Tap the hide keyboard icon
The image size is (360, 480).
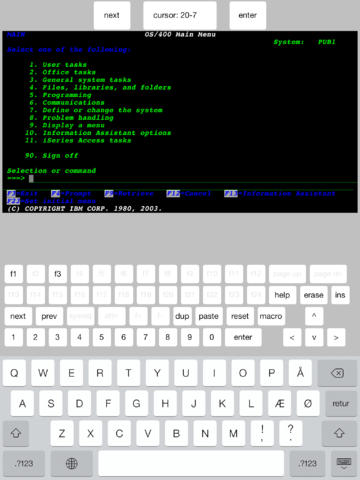(x=344, y=463)
